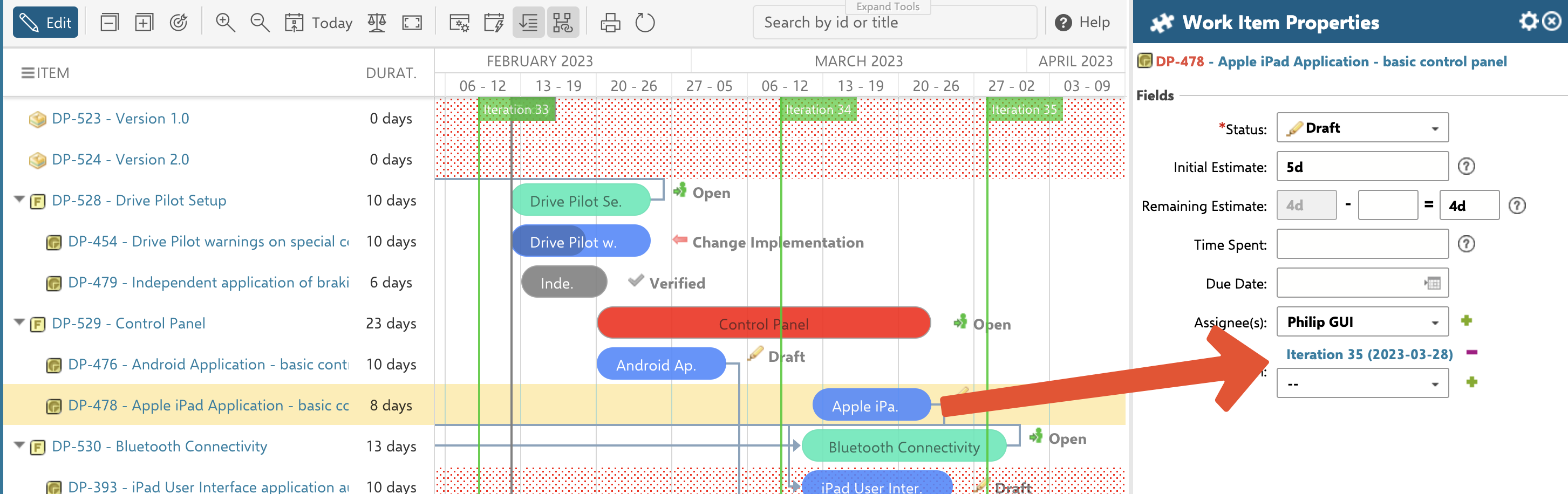Image resolution: width=1568 pixels, height=494 pixels.
Task: Open calendar settings with gear icon
Action: pos(460,23)
